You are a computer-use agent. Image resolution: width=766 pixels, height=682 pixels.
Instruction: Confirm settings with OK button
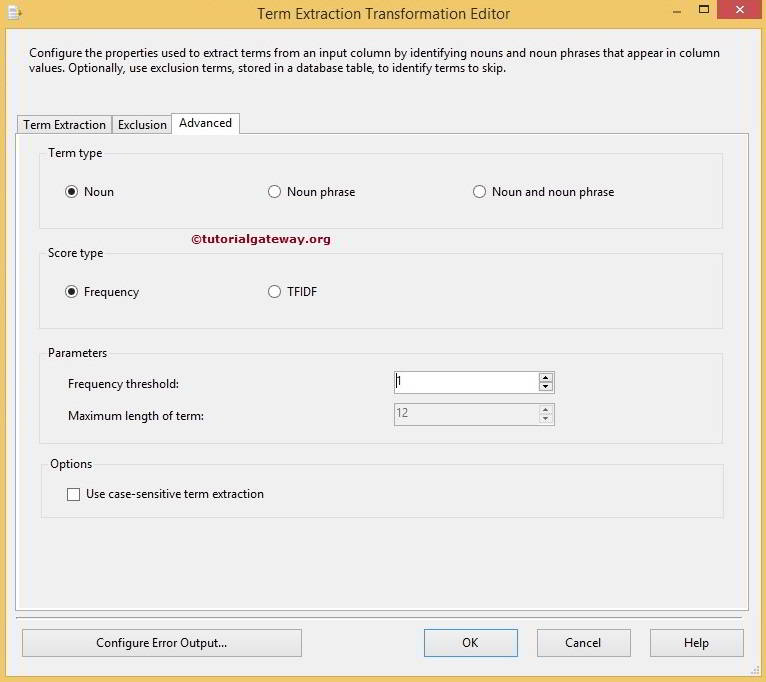[470, 643]
